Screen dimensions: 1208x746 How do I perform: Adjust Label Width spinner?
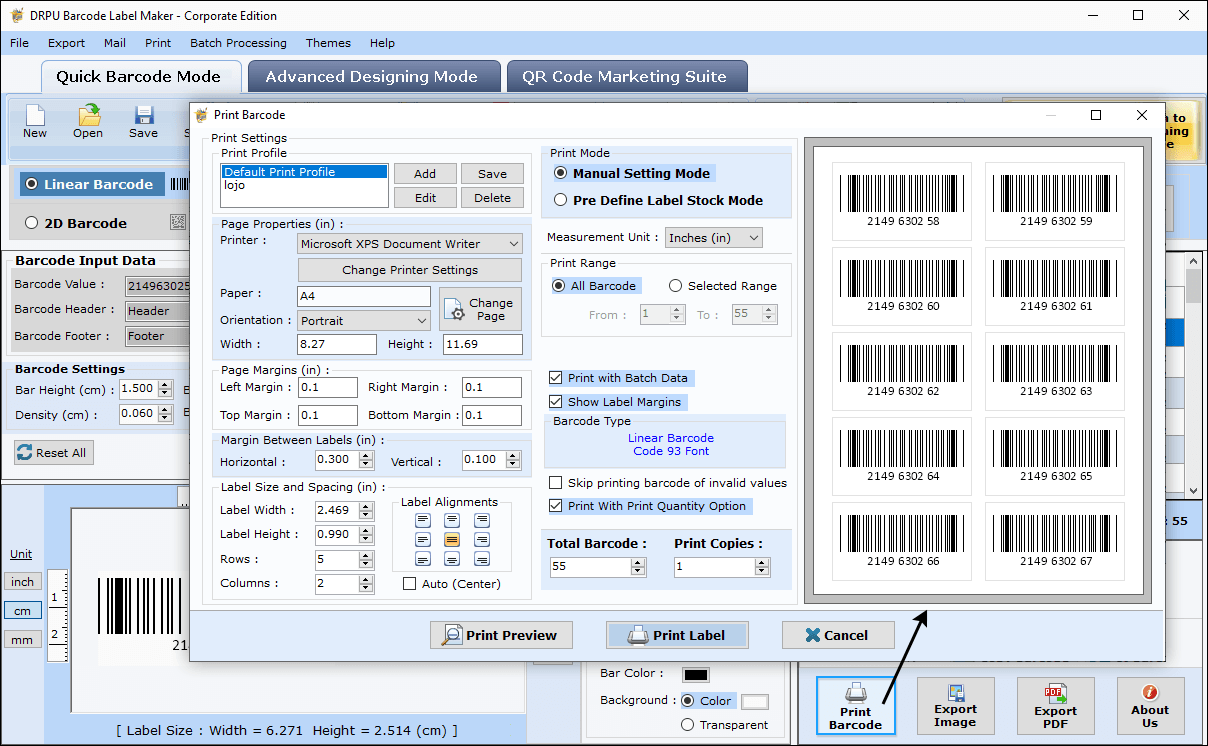[x=366, y=510]
